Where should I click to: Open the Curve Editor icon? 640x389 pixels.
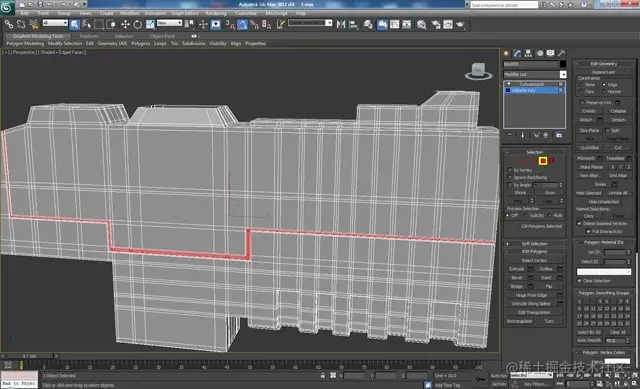(x=394, y=24)
